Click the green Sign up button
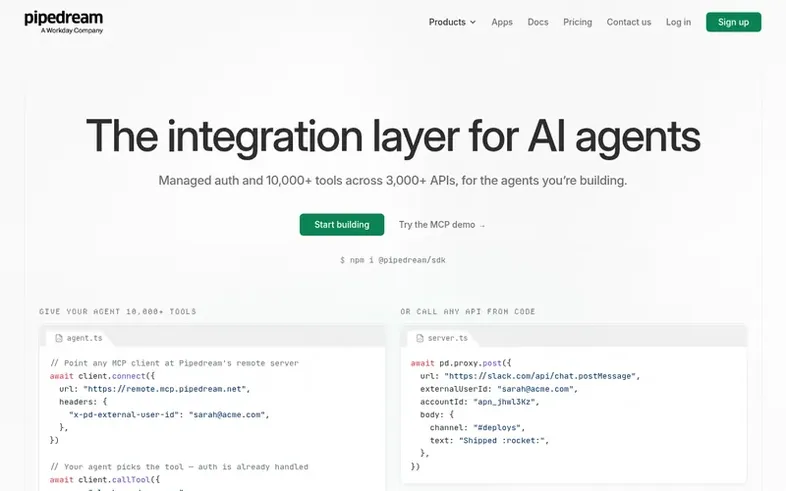Viewport: 786px width, 491px height. (x=733, y=22)
